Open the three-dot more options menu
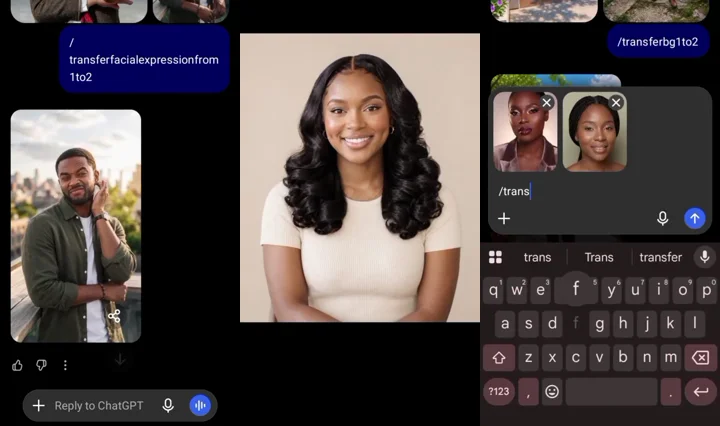 (x=65, y=365)
